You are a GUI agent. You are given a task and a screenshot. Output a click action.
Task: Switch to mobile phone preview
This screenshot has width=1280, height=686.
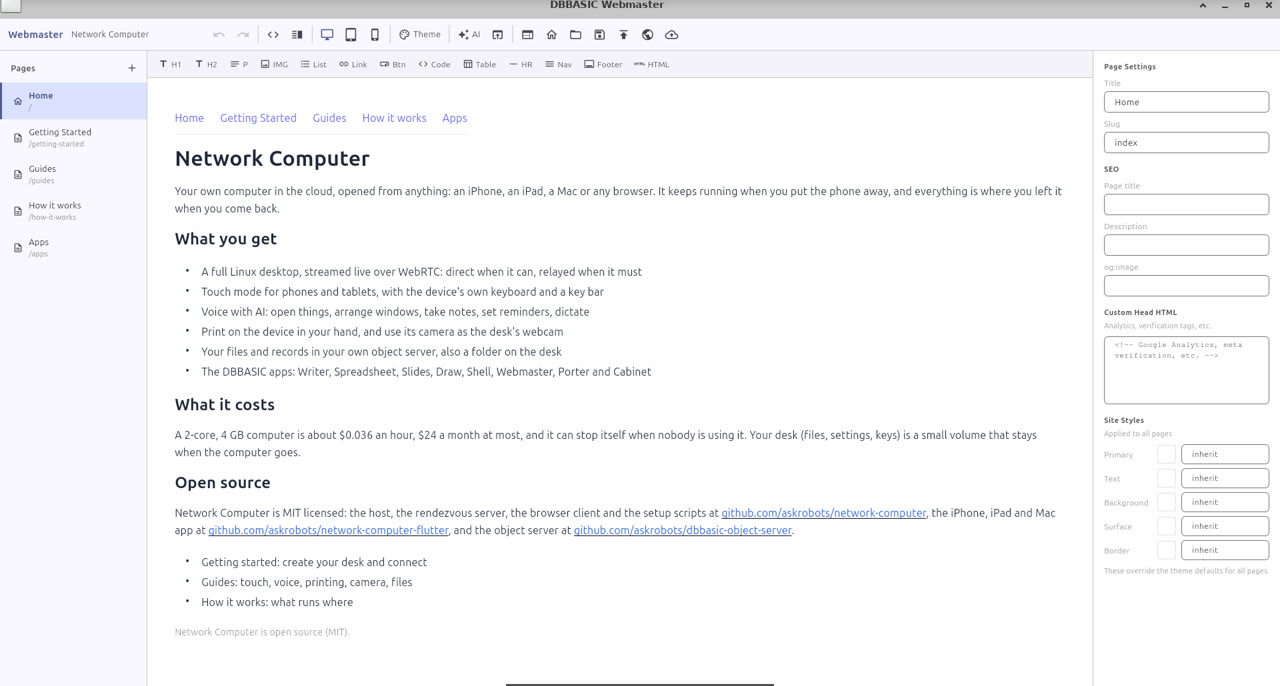click(x=375, y=35)
